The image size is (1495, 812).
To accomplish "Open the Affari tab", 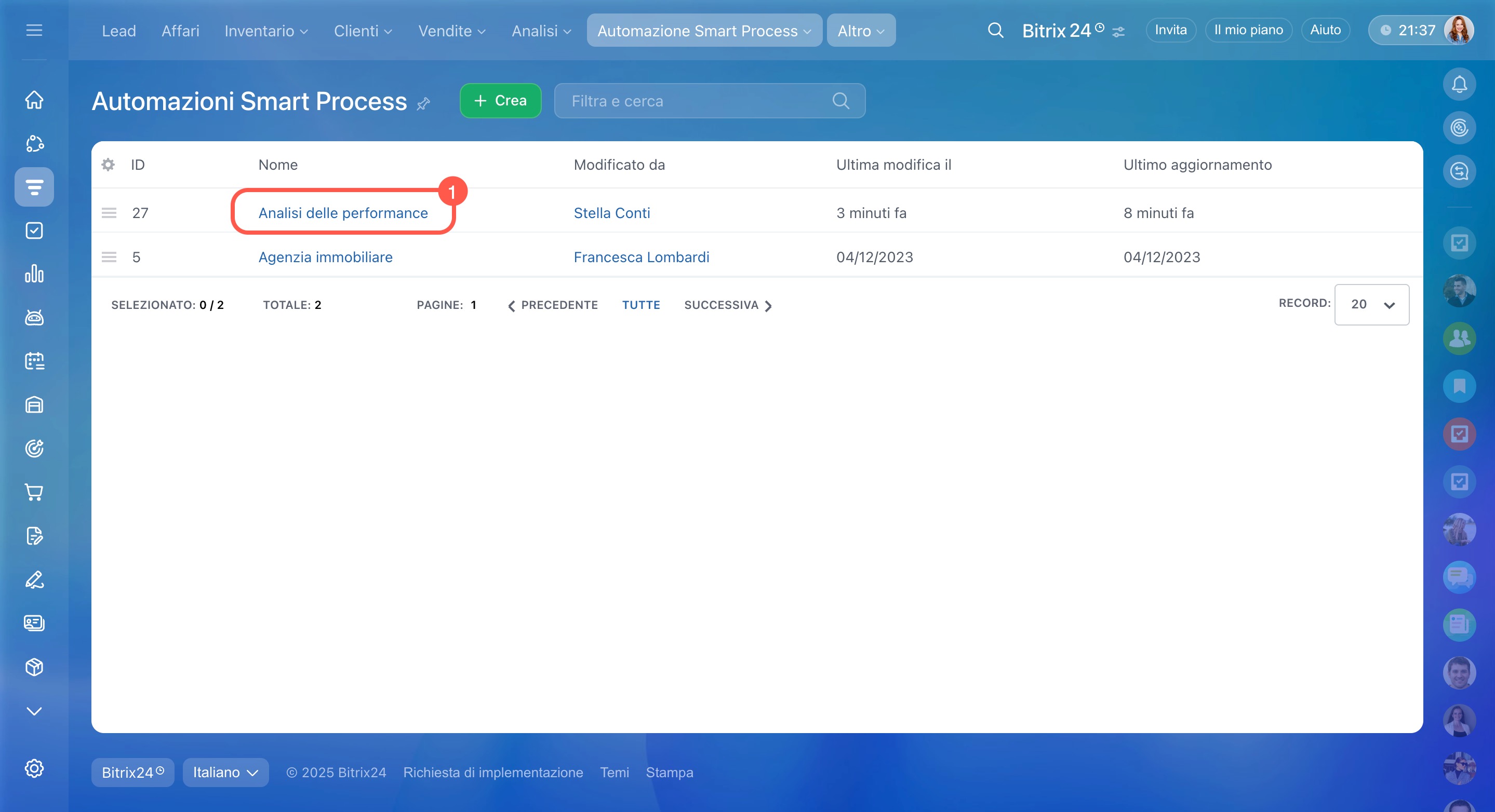I will coord(180,31).
